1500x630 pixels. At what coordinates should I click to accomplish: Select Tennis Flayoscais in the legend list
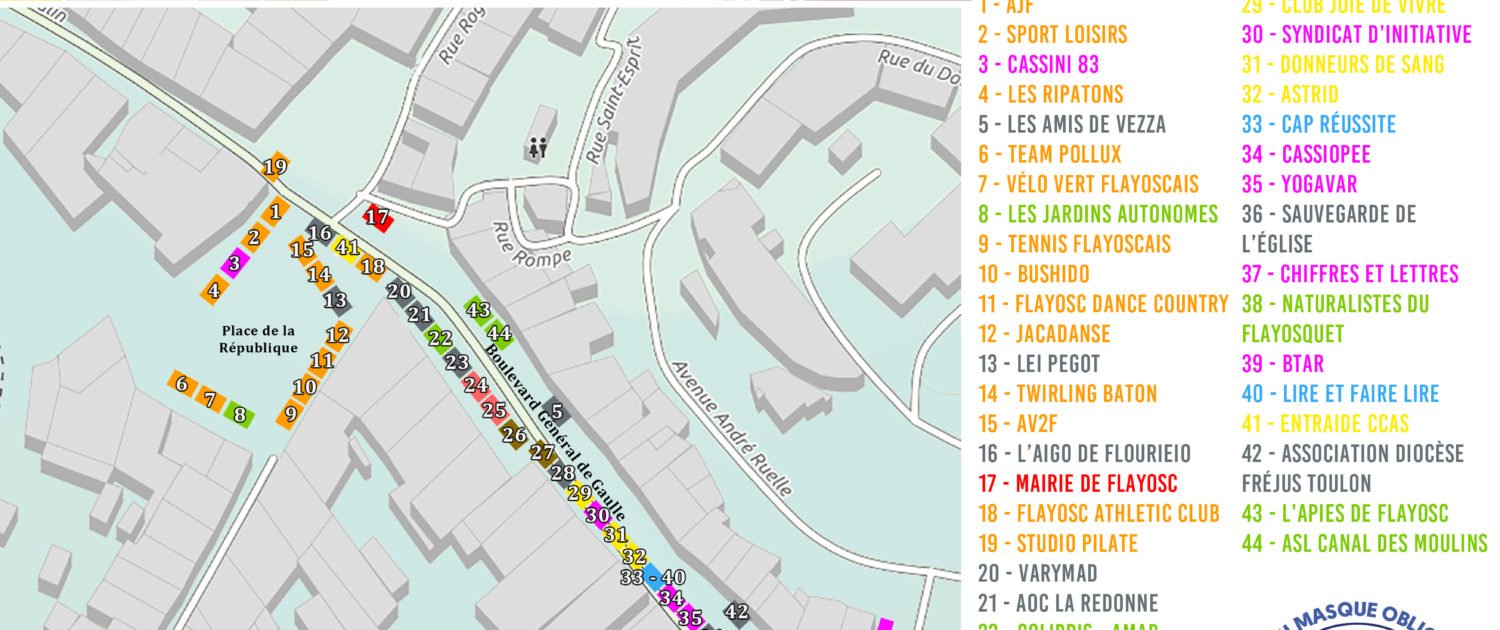pos(1073,244)
